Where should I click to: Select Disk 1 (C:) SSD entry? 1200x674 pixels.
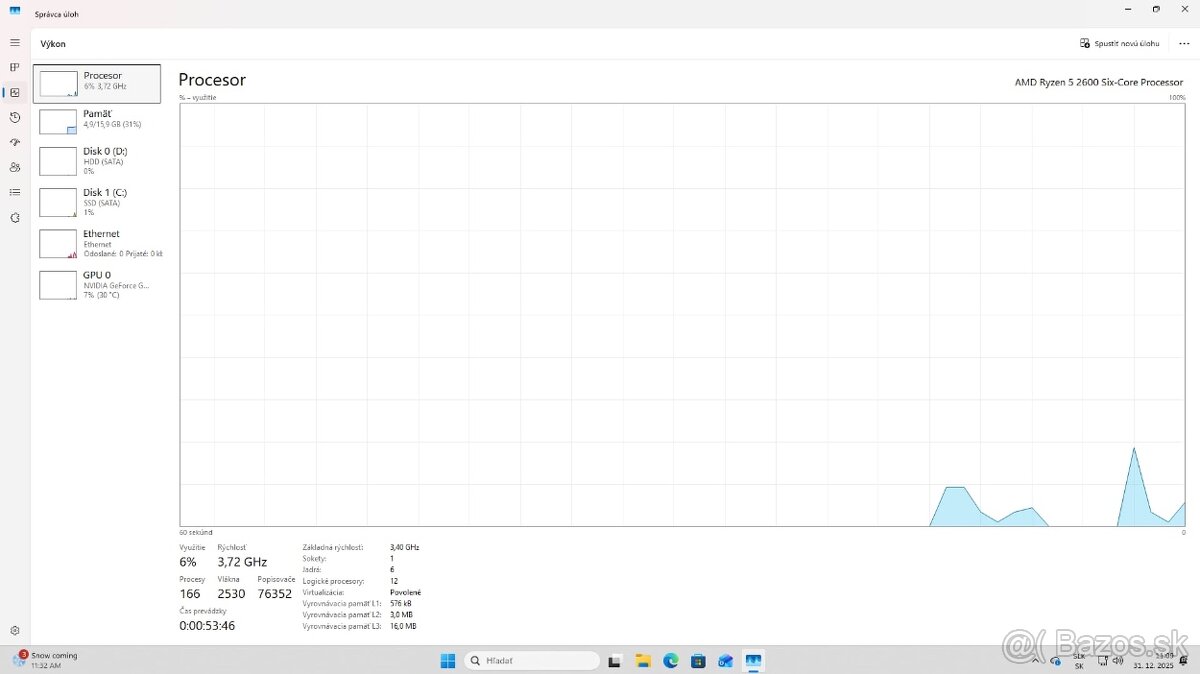coord(97,202)
